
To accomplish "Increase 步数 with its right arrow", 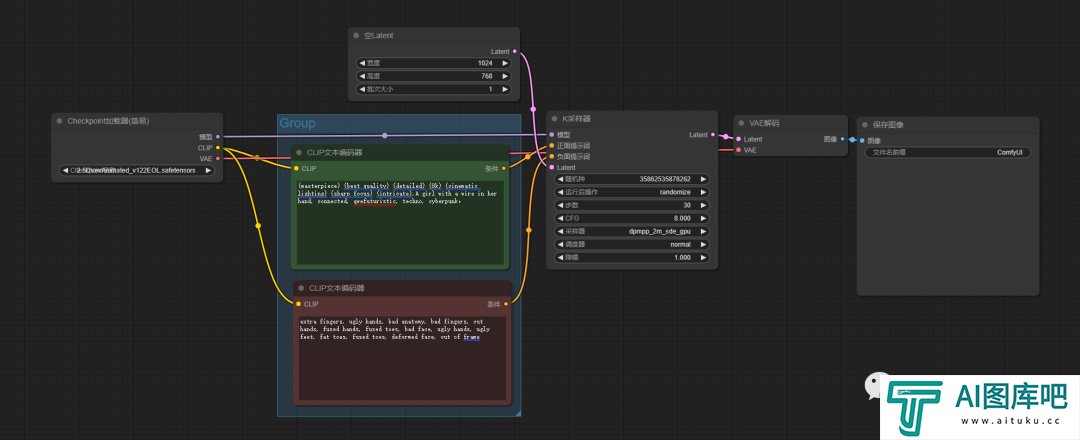I will pos(703,205).
